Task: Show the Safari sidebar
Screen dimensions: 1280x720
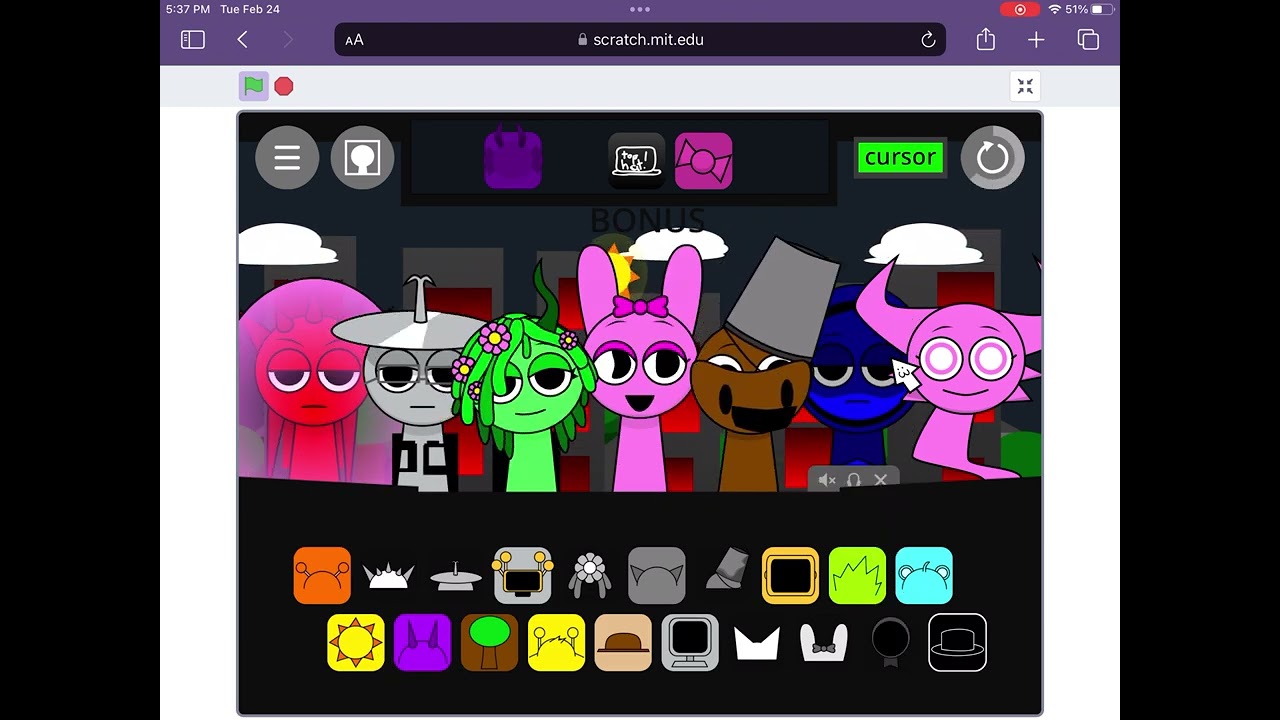Action: pyautogui.click(x=193, y=39)
